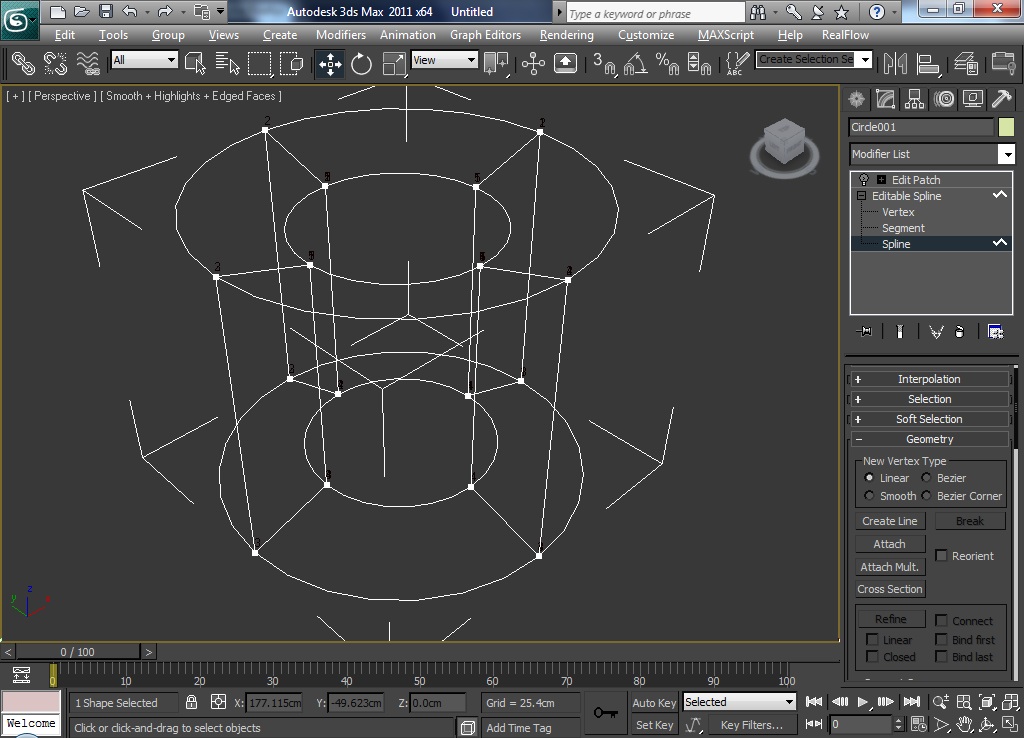
Task: Toggle the Percent Snap icon
Action: [x=667, y=63]
